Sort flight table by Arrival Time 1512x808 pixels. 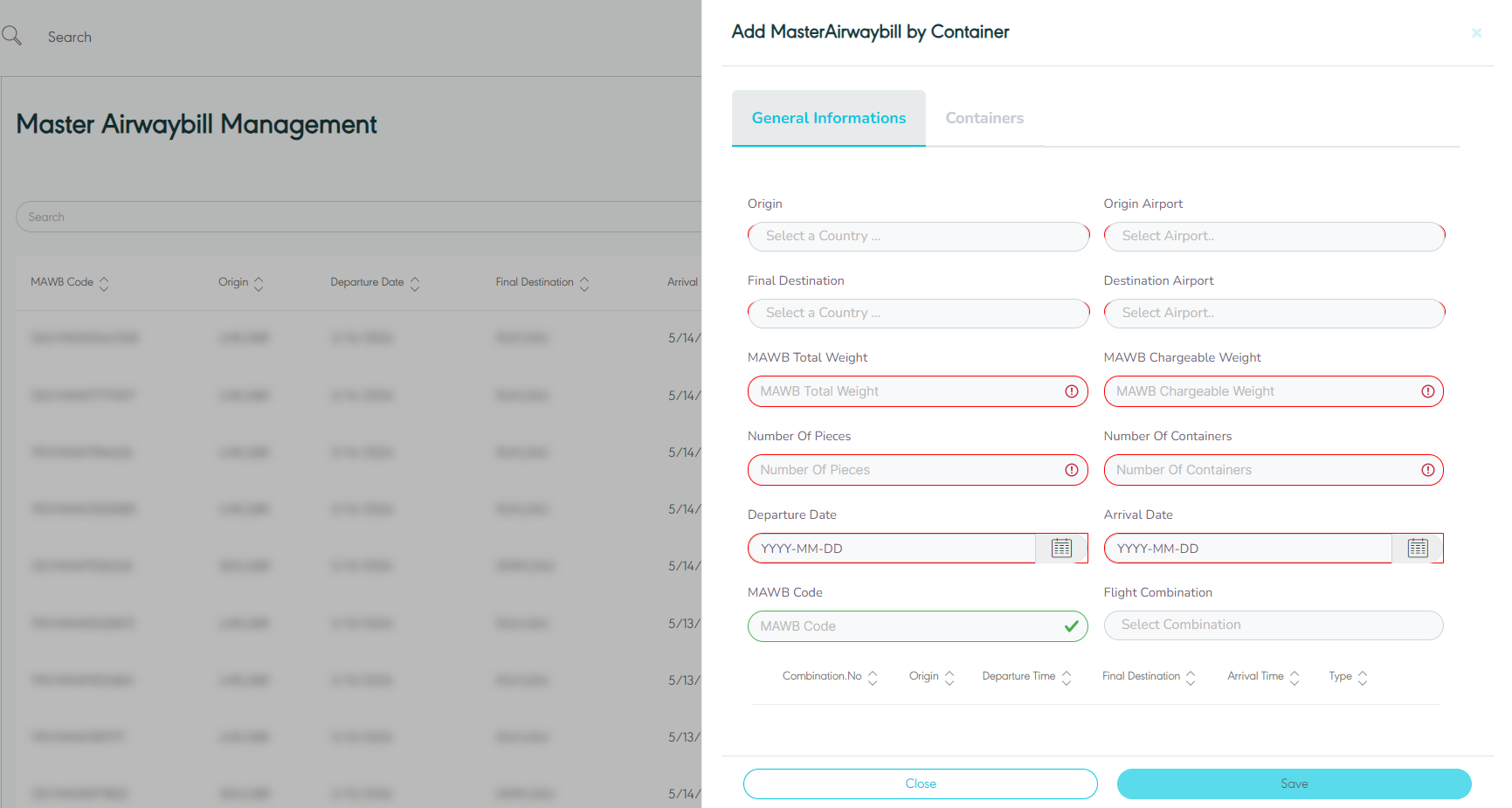[1295, 678]
